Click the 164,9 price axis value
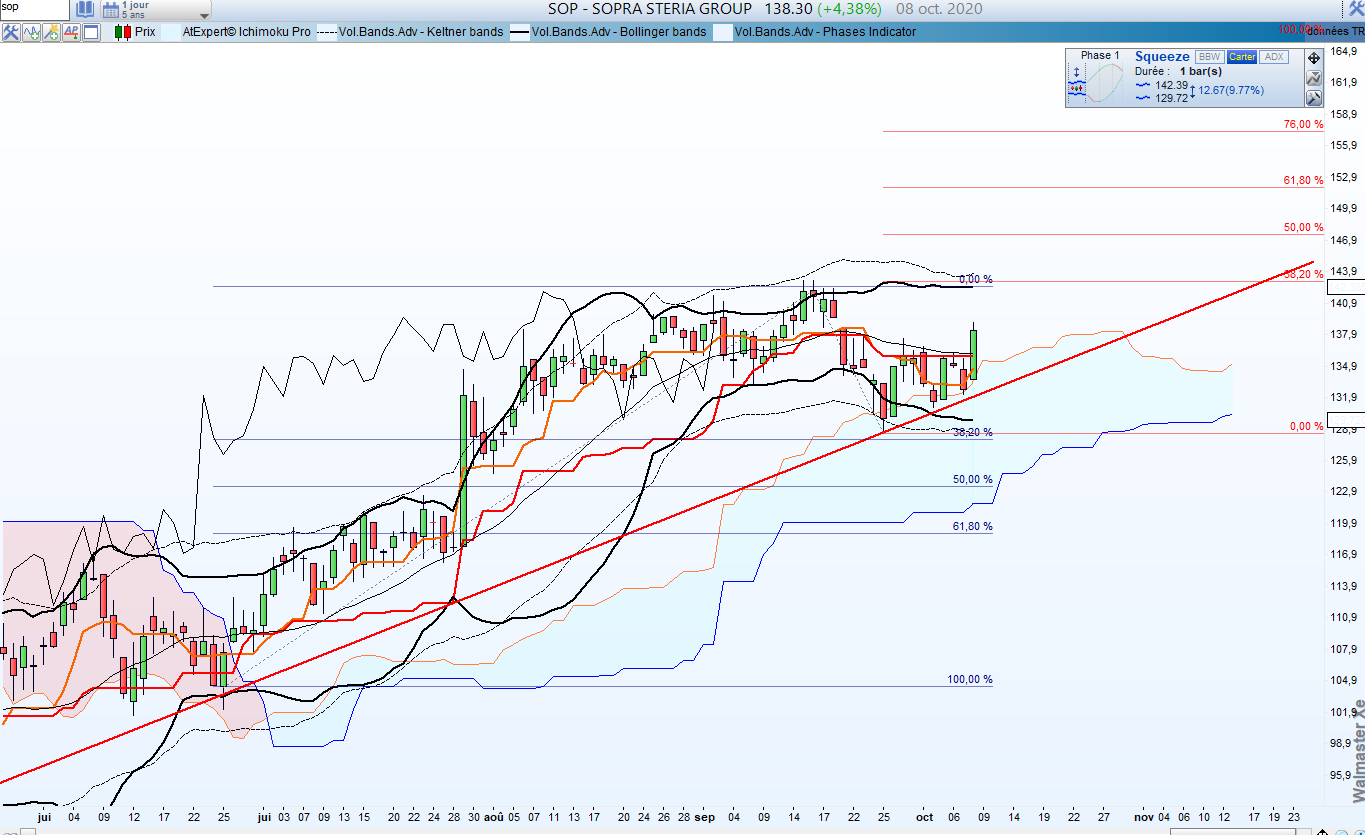This screenshot has height=835, width=1365. click(1343, 51)
